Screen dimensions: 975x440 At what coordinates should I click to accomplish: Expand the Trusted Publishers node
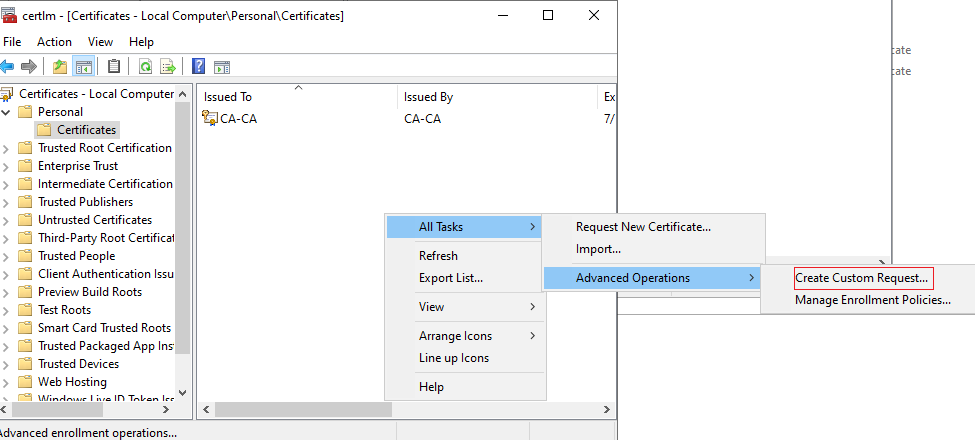coord(6,203)
